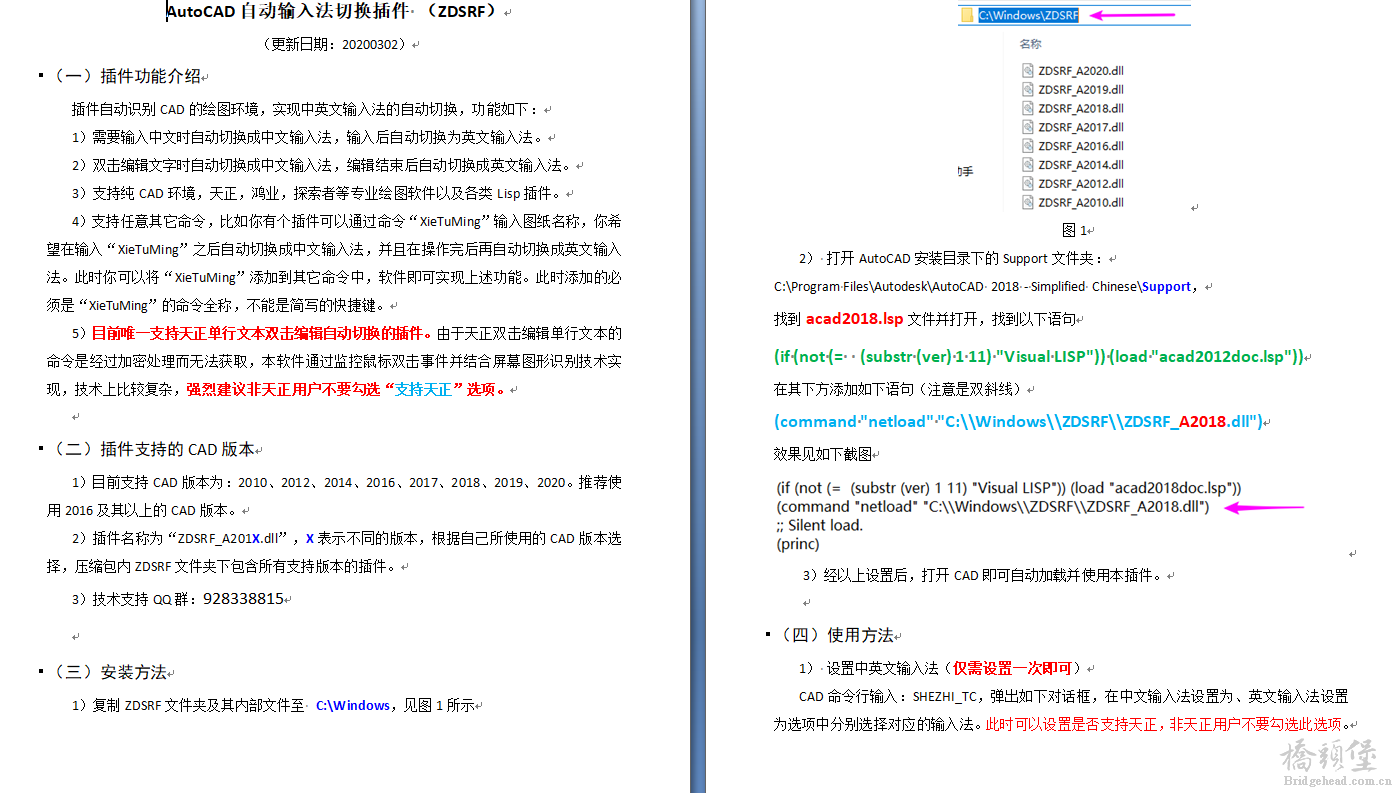Select the ZDSRF_A2020.dll file icon
This screenshot has width=1399, height=793.
point(1028,70)
